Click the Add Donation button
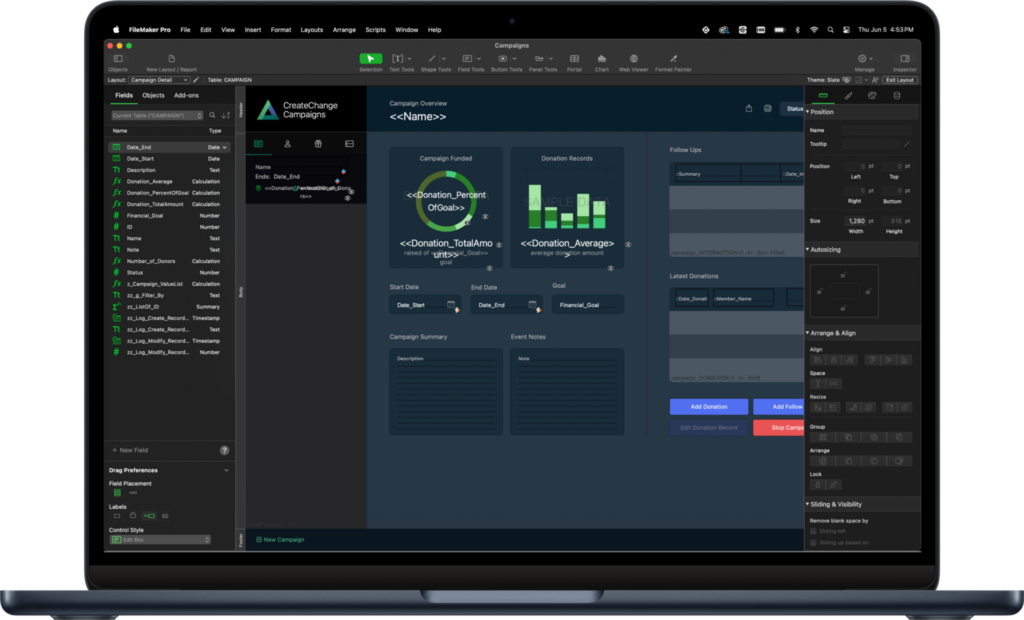This screenshot has width=1024, height=620. point(709,406)
